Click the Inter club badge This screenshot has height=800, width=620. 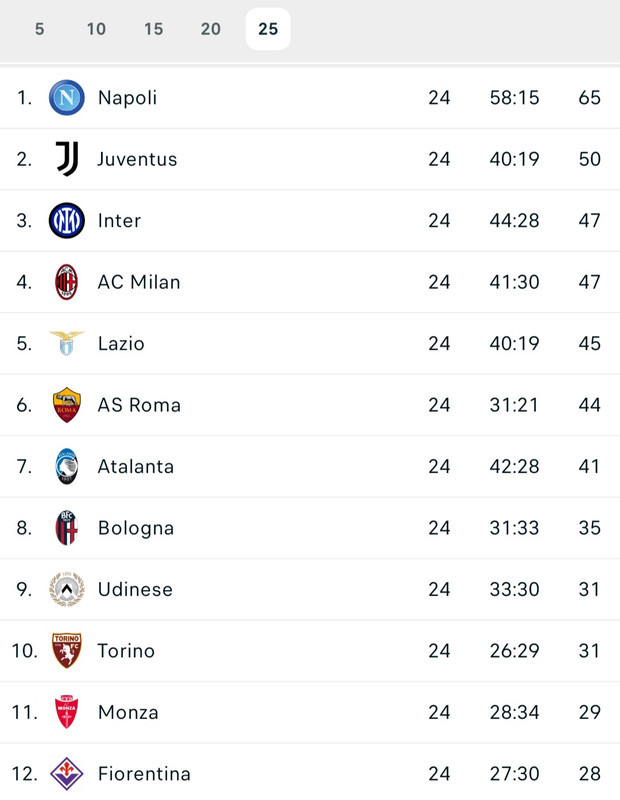[x=66, y=220]
